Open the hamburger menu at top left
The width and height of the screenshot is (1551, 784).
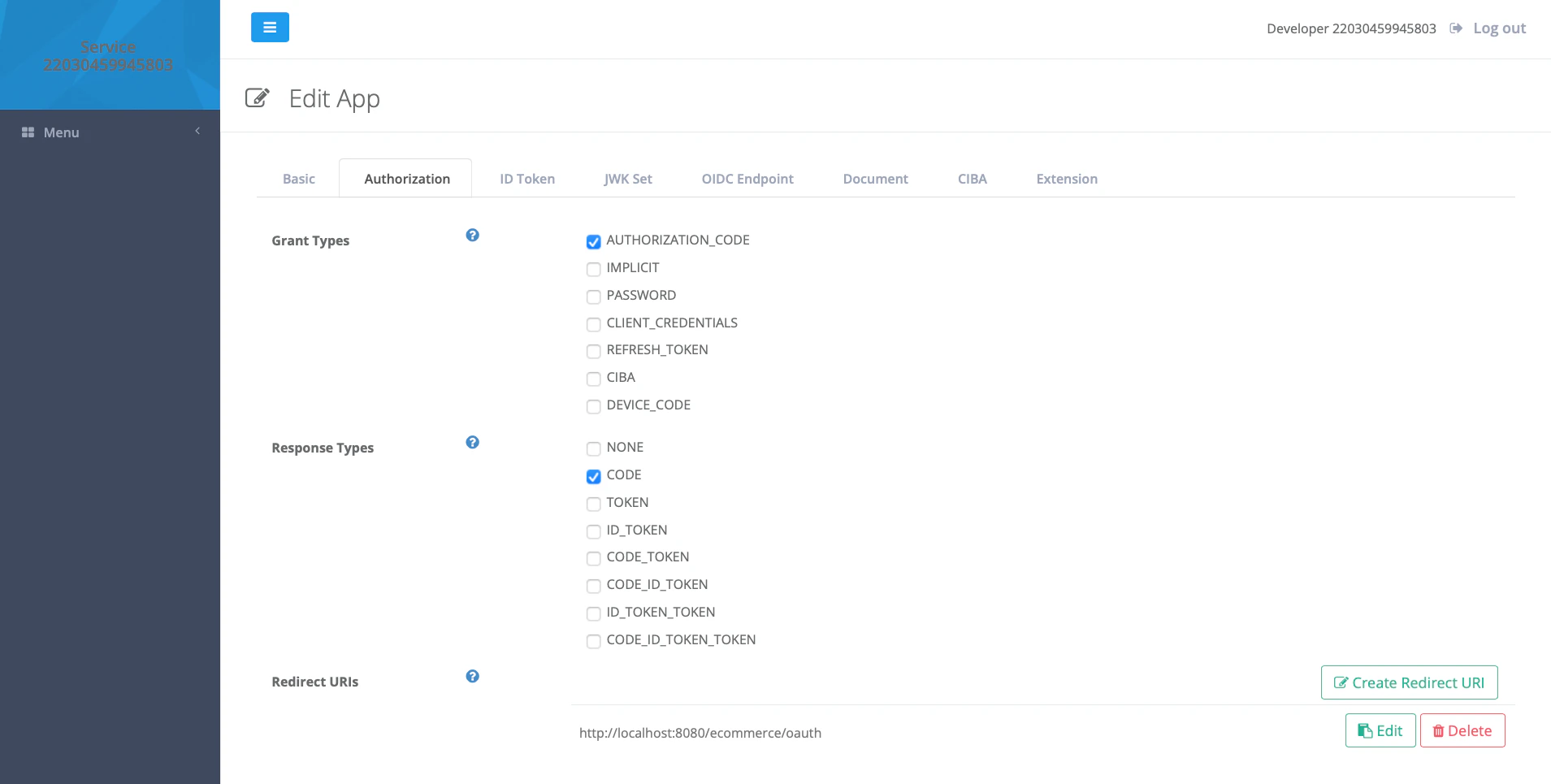270,27
